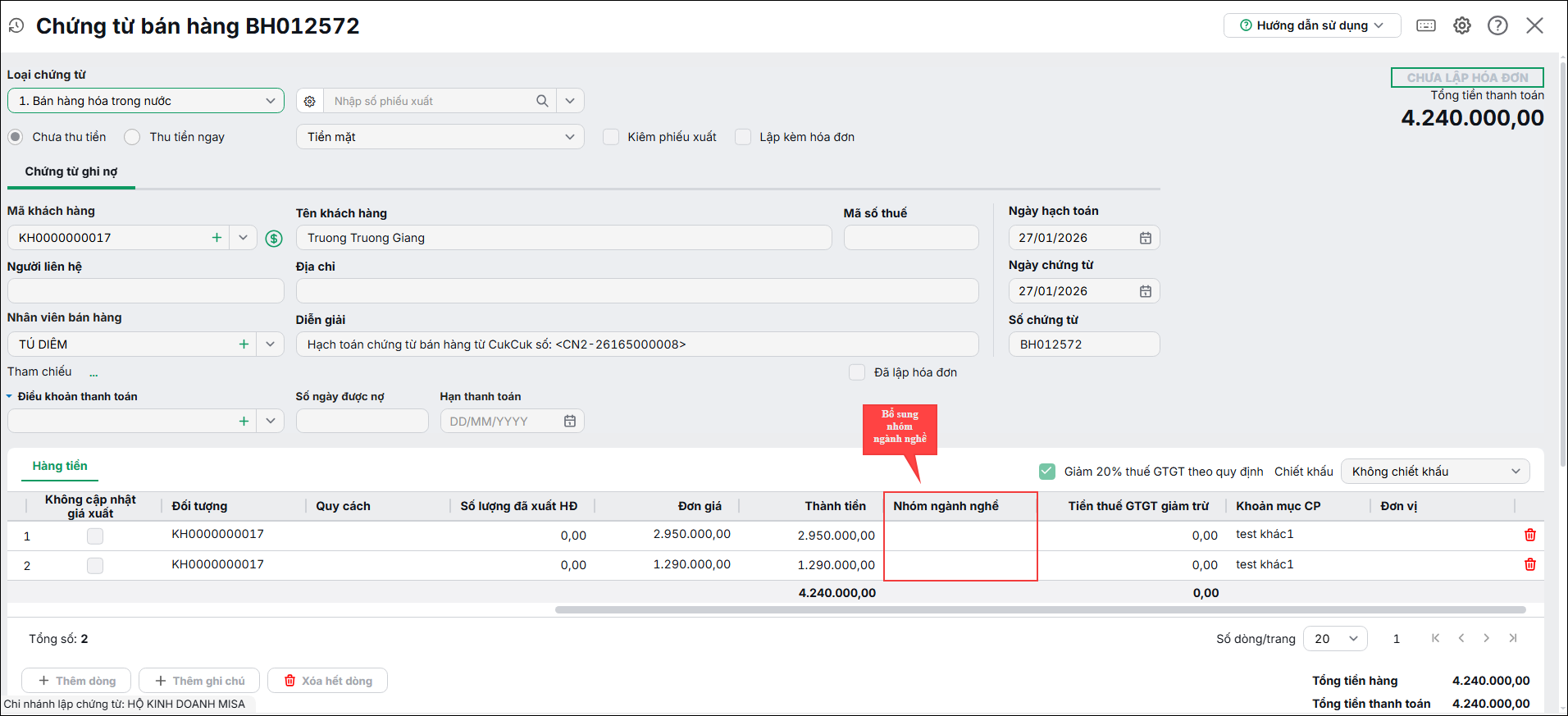
Task: Uncheck Giảm 20% thuế GTGT theo quy định
Action: coord(1047,472)
